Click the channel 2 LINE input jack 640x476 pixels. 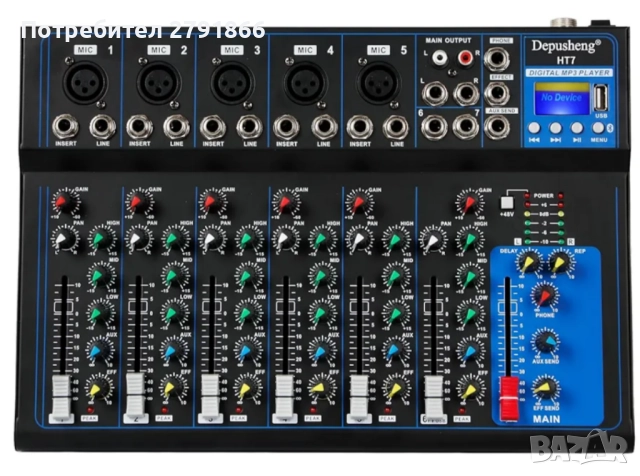point(176,128)
